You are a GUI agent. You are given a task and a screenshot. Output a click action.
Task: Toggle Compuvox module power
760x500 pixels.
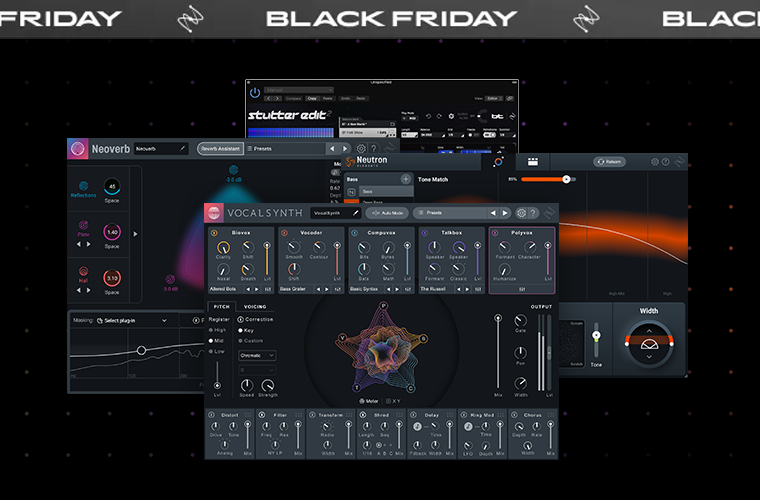click(354, 233)
